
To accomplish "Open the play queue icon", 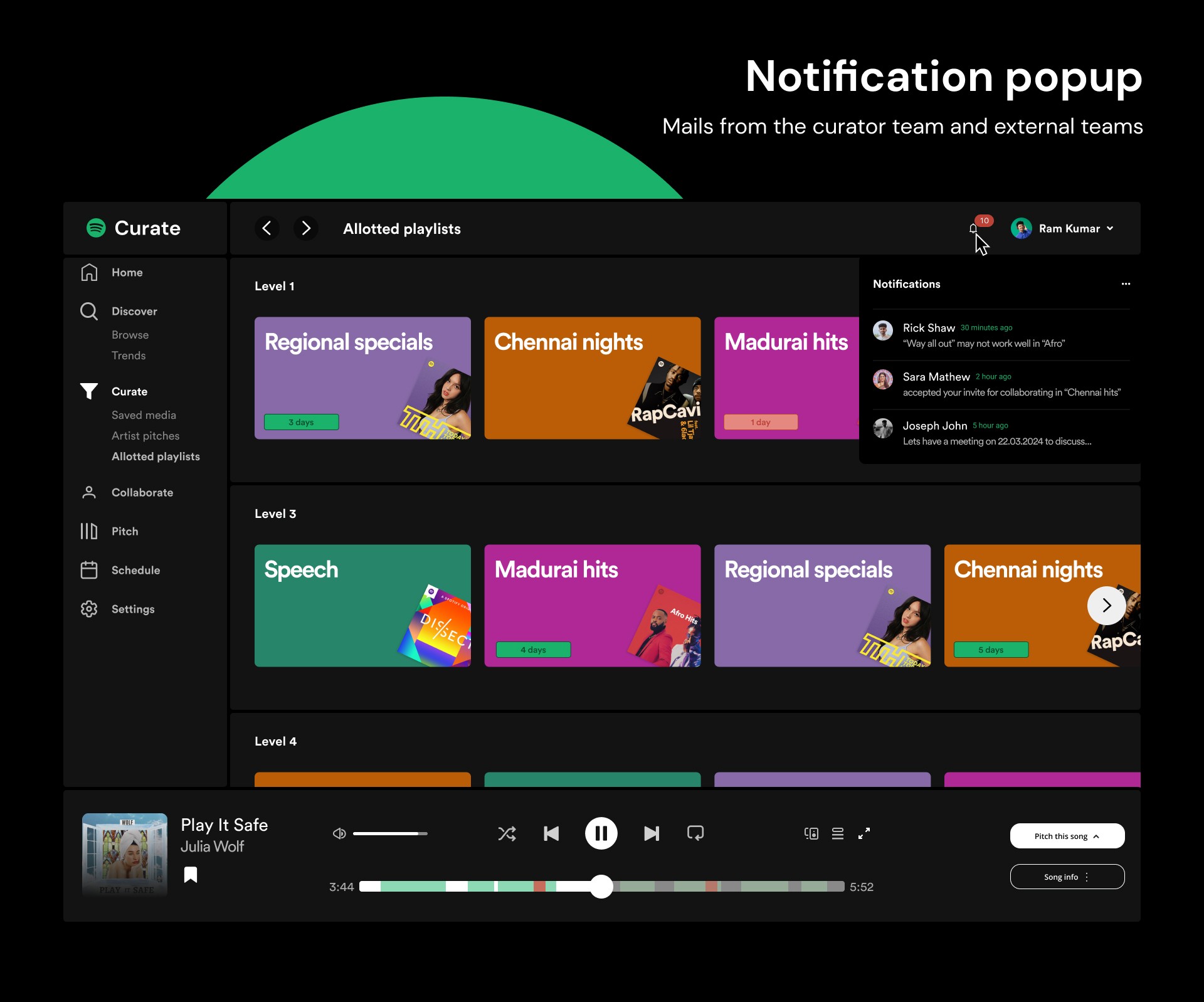I will [838, 833].
